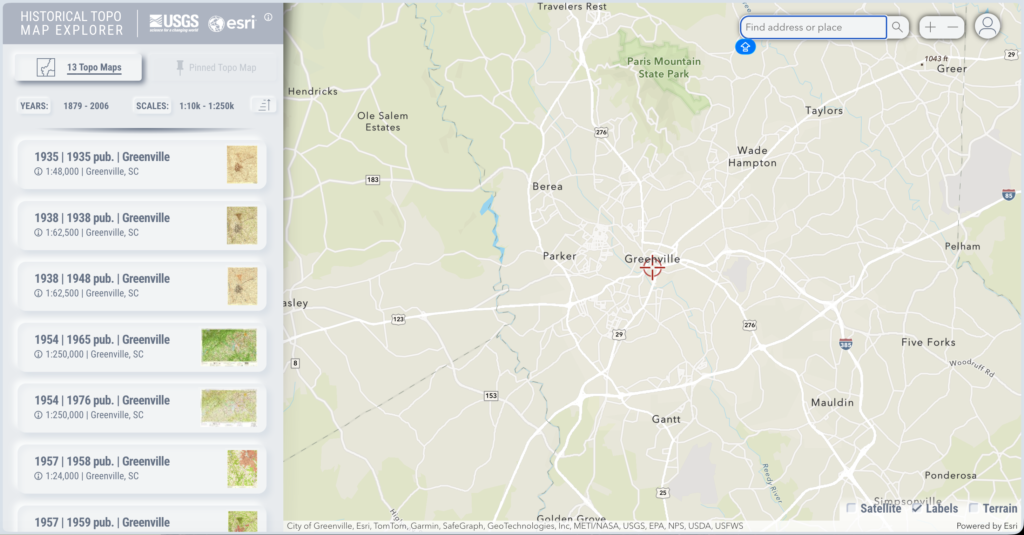Enable the Satellite basemap checkbox
1024x535 pixels.
(852, 508)
